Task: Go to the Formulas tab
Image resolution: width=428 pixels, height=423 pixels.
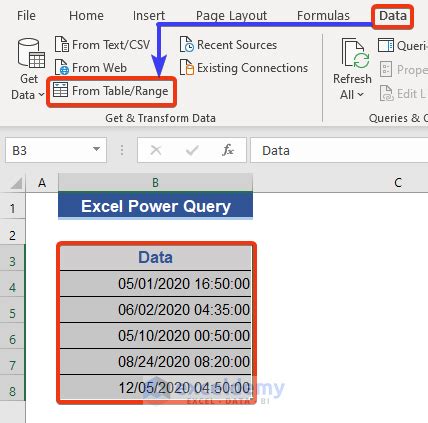Action: 323,15
